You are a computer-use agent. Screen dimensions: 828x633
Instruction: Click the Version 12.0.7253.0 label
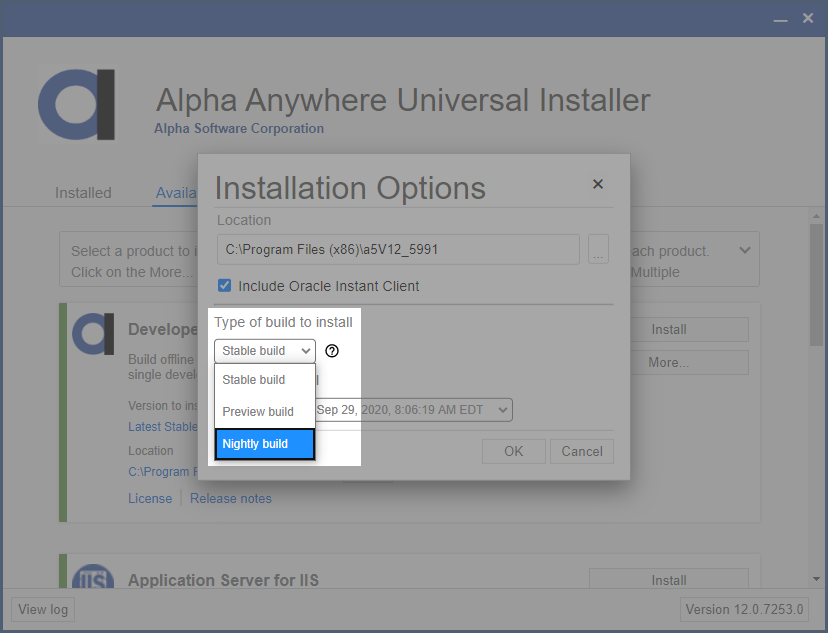[744, 609]
